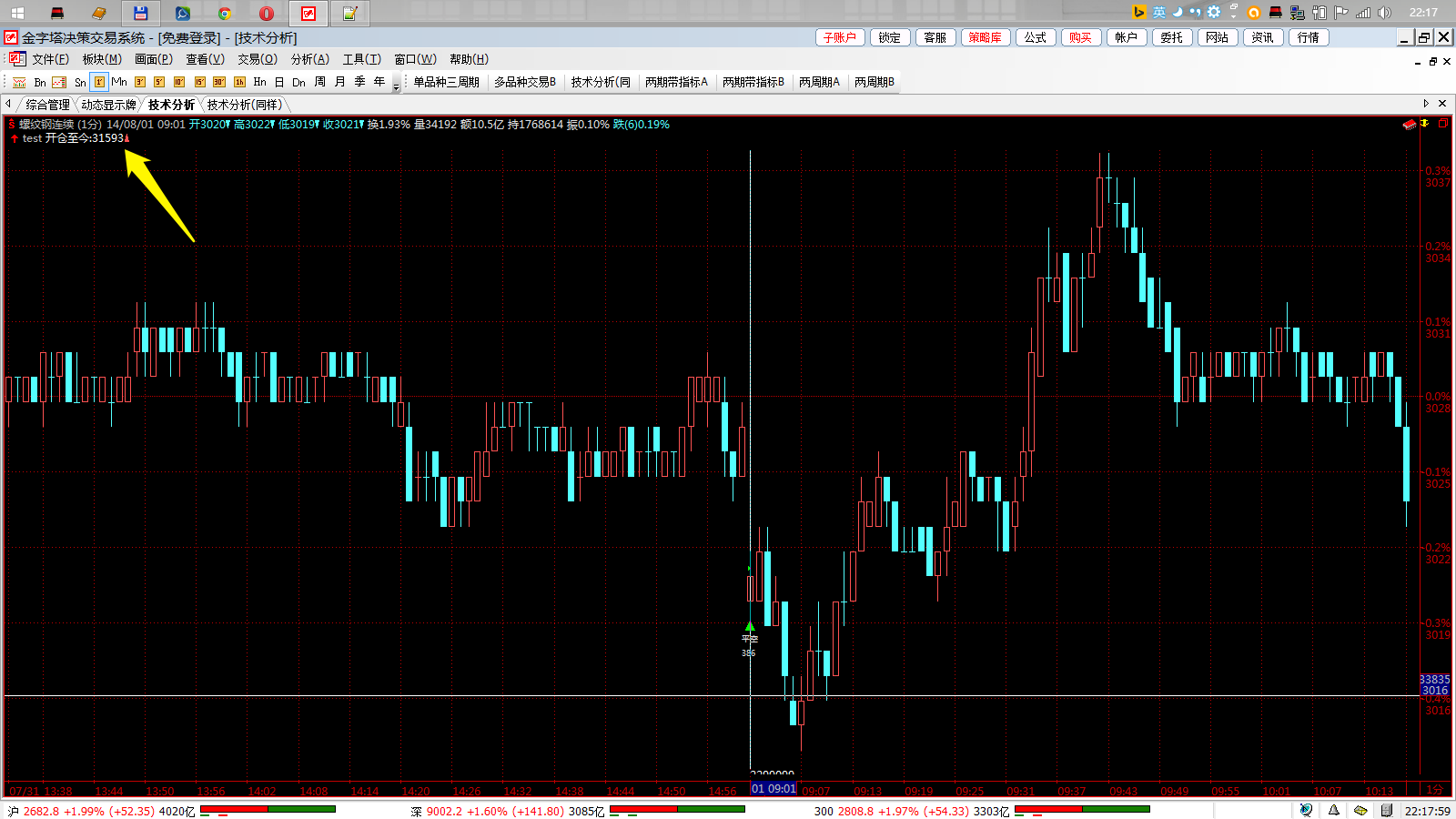The image size is (1456, 819).
Task: Expand the period toolbar overflow arrow
Action: point(396,85)
